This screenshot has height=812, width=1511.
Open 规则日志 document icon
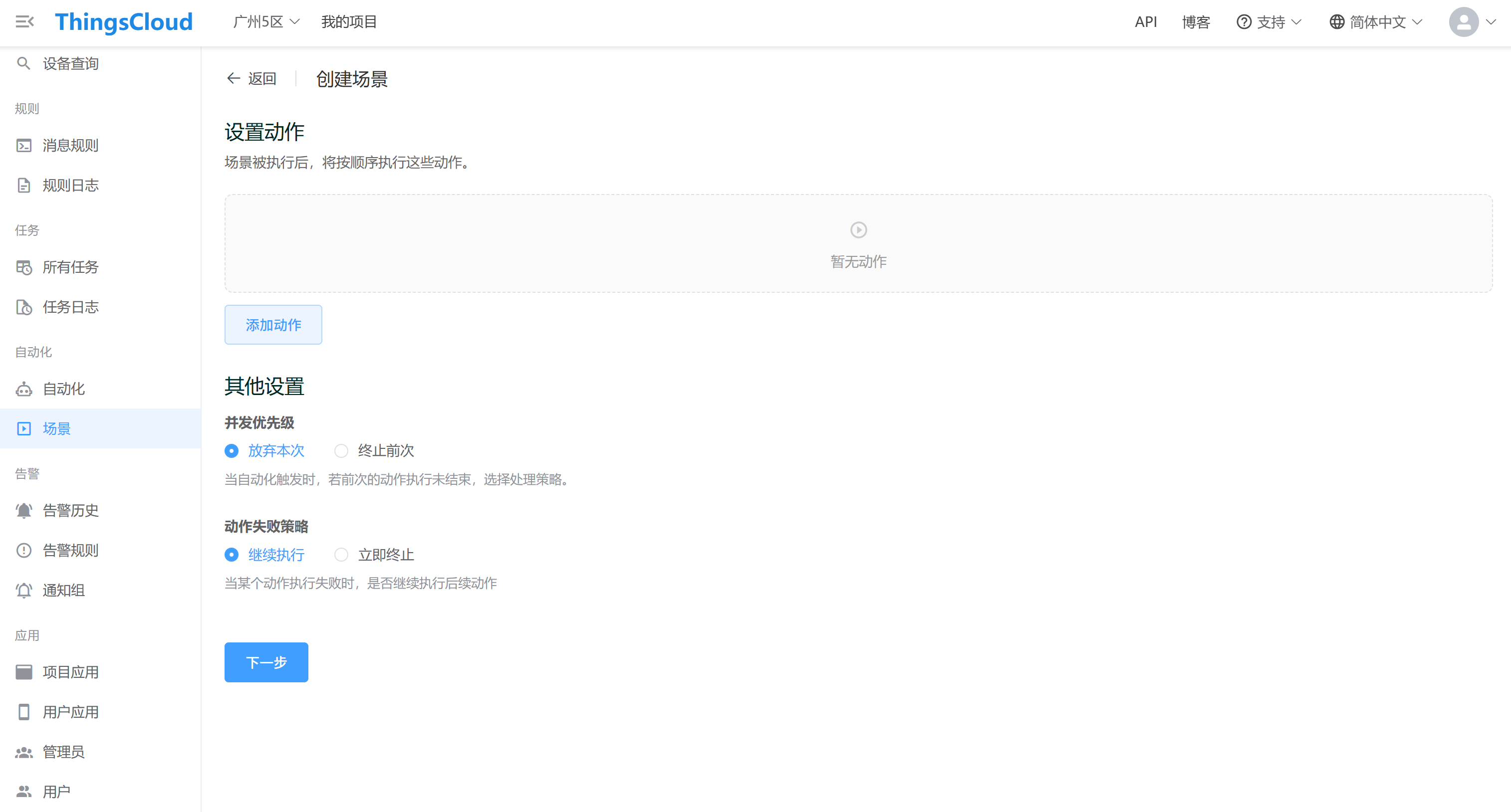(x=24, y=185)
